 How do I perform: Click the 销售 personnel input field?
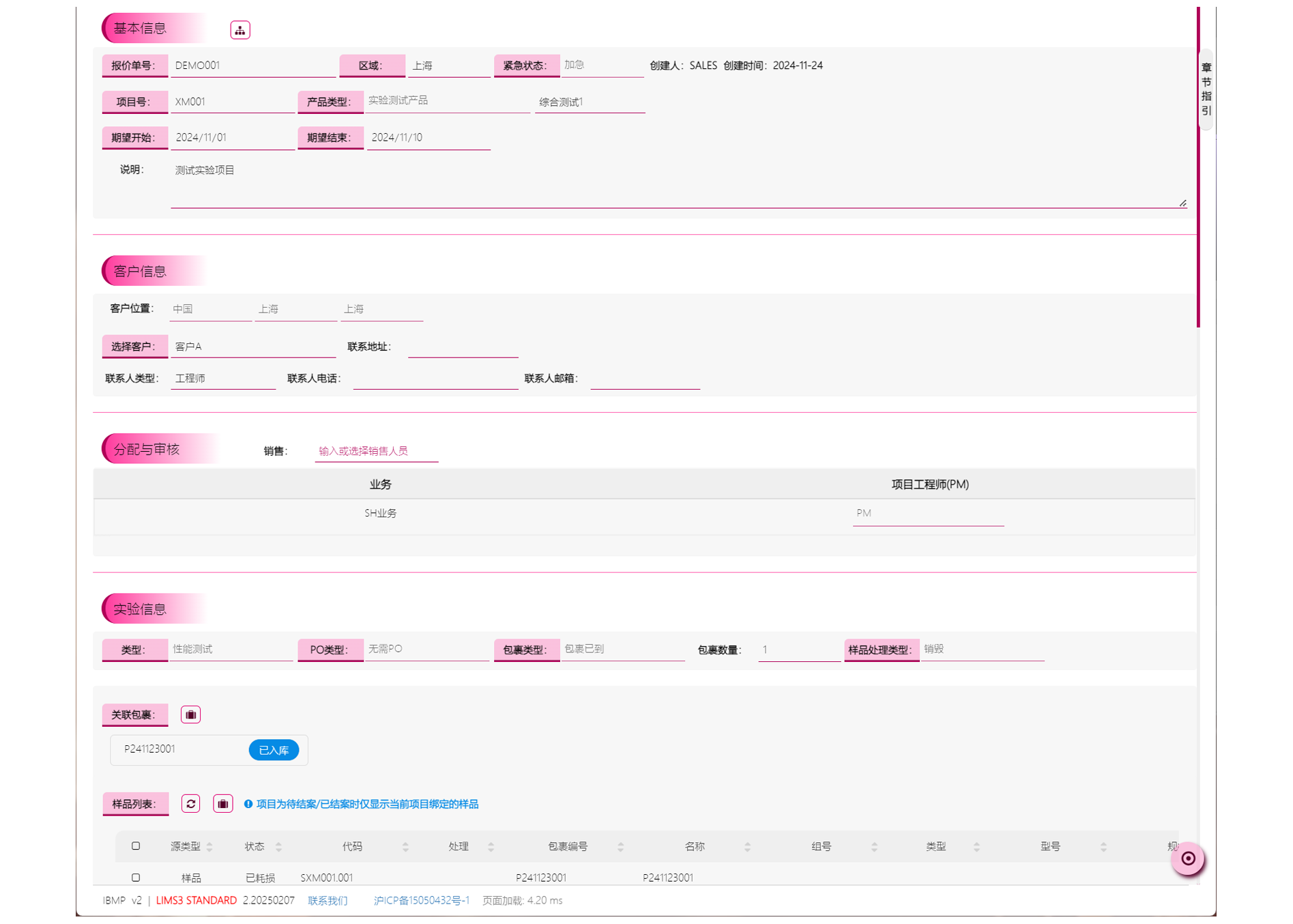(376, 451)
